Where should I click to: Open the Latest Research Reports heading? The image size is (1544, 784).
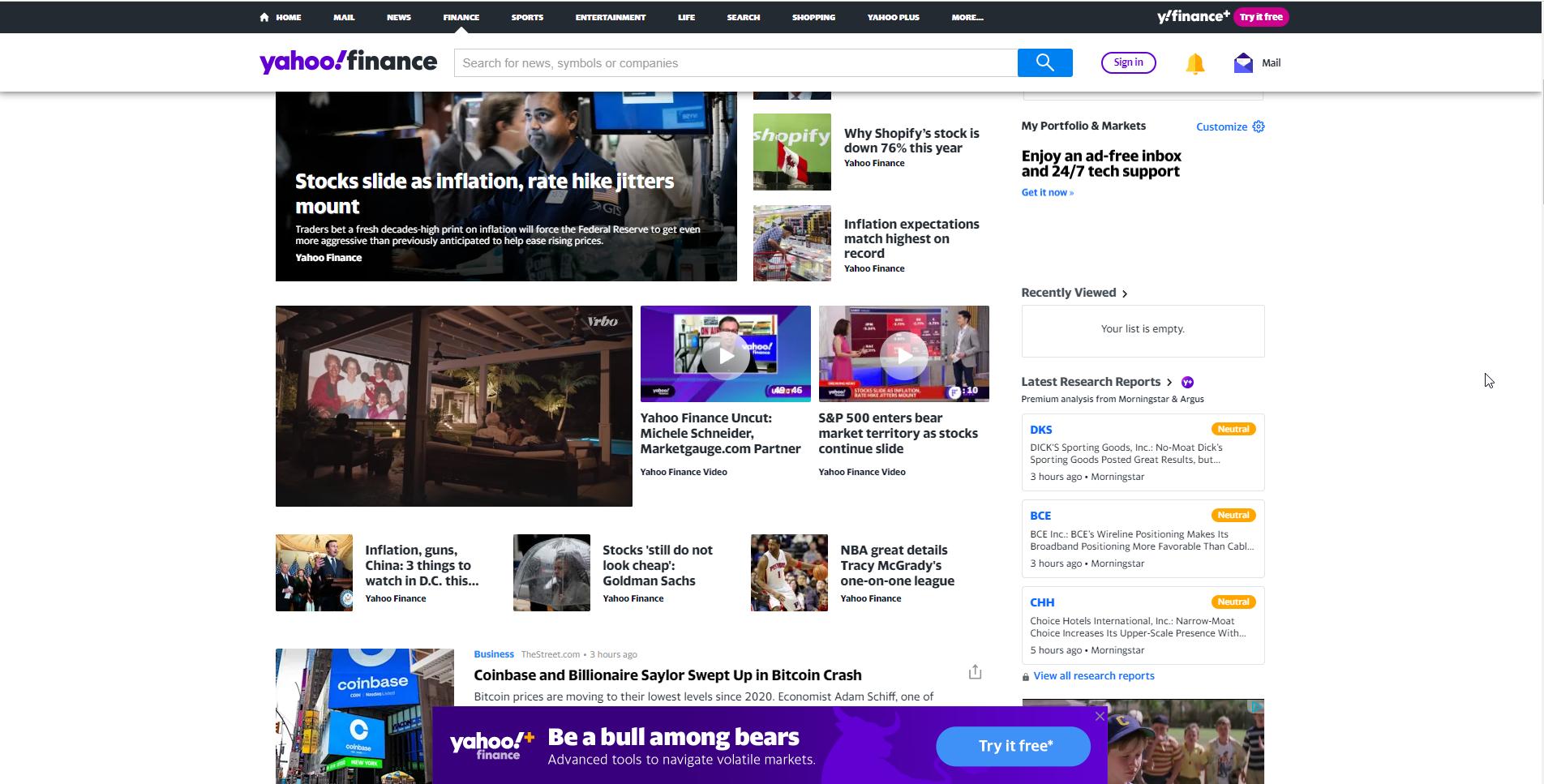point(1091,382)
